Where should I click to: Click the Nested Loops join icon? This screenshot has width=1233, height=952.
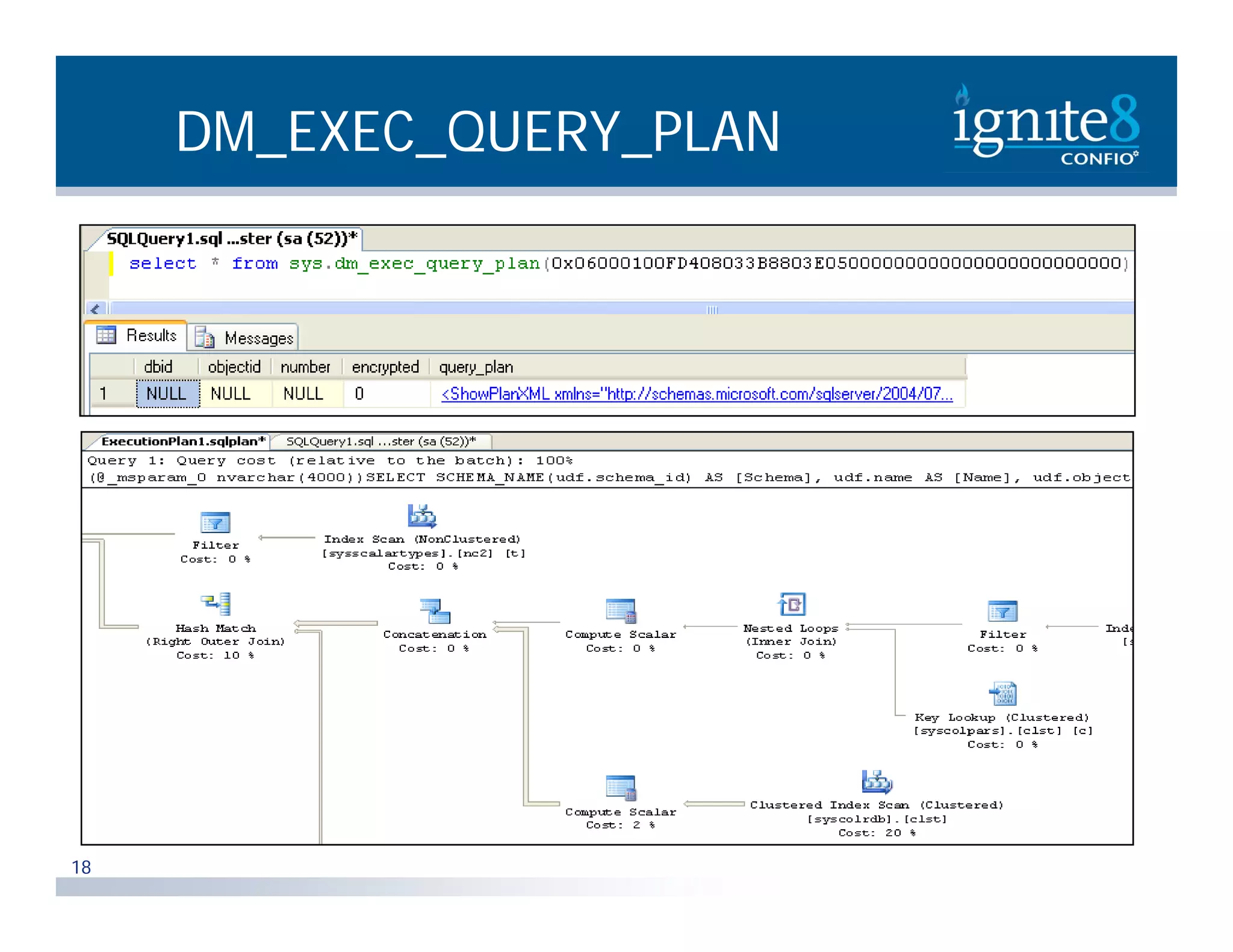[x=792, y=604]
